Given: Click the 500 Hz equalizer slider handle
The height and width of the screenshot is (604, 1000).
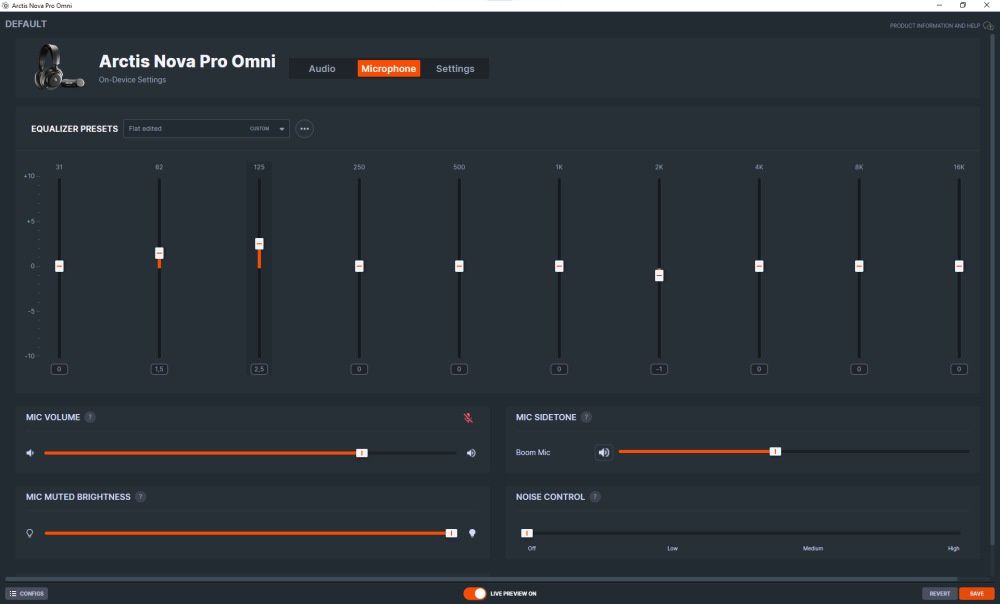Looking at the screenshot, I should (459, 266).
